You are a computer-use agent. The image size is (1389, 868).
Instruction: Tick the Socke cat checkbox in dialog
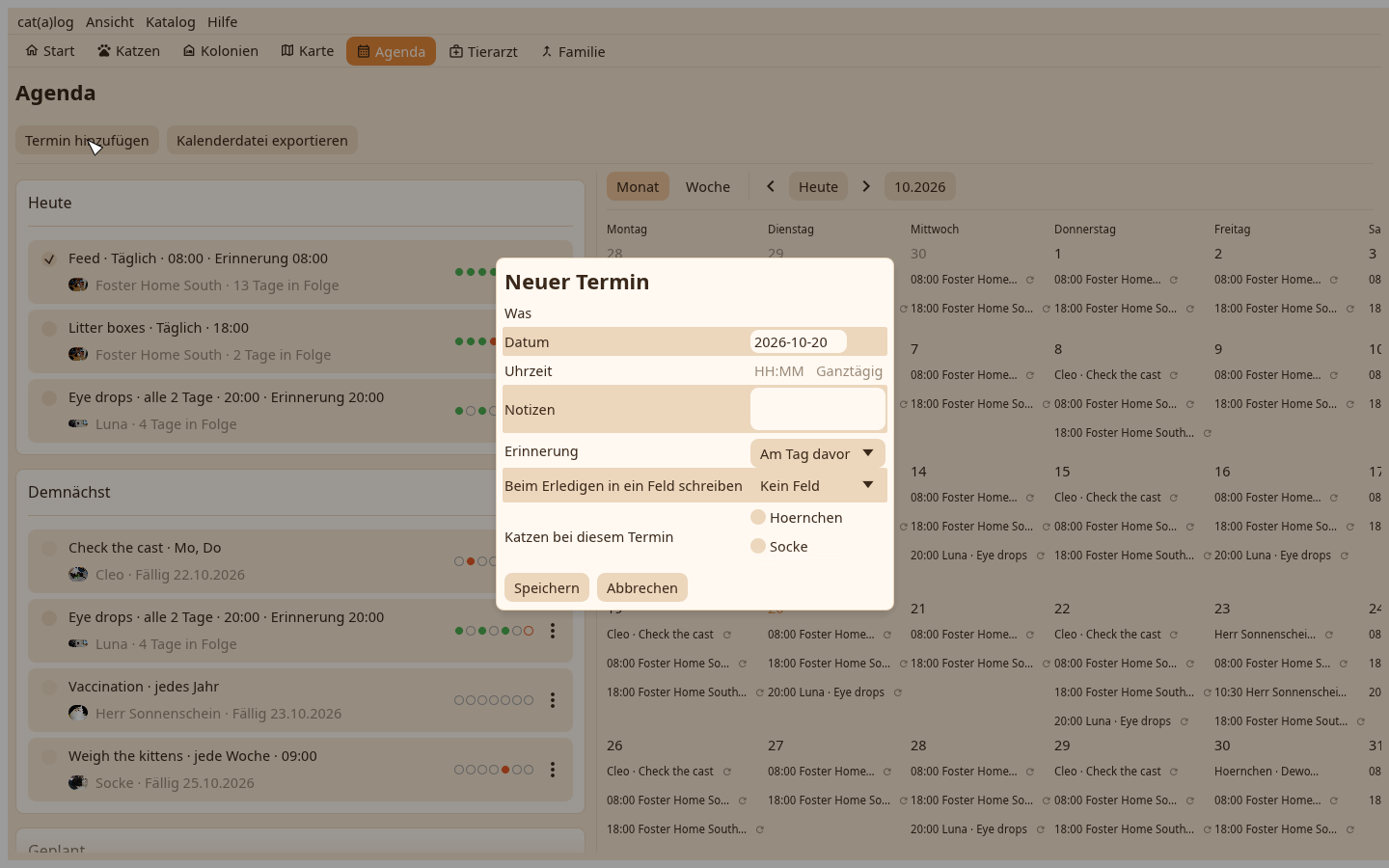[x=758, y=546]
